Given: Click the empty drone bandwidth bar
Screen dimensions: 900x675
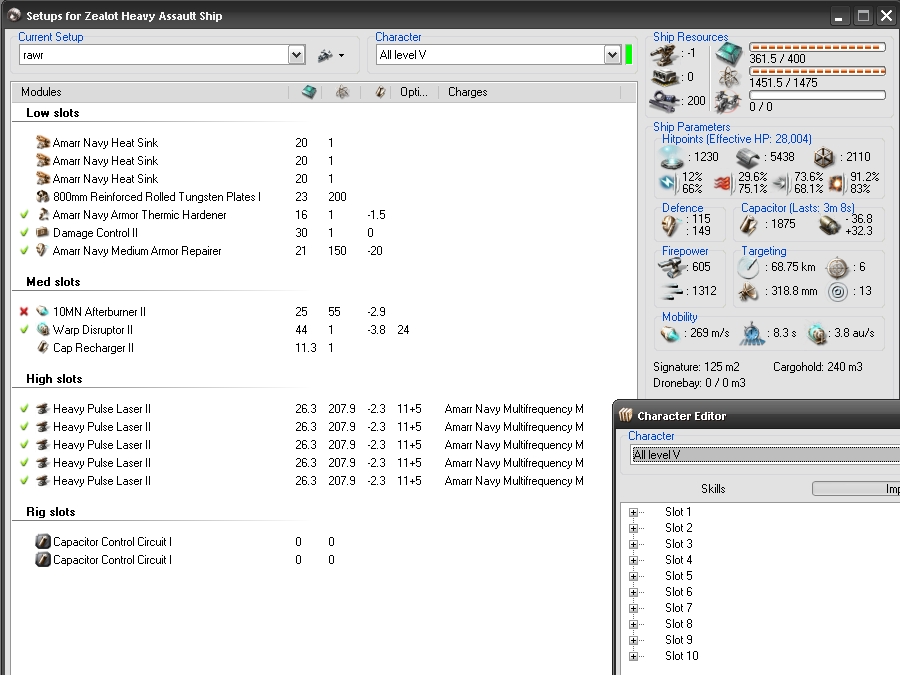Looking at the screenshot, I should (x=817, y=95).
